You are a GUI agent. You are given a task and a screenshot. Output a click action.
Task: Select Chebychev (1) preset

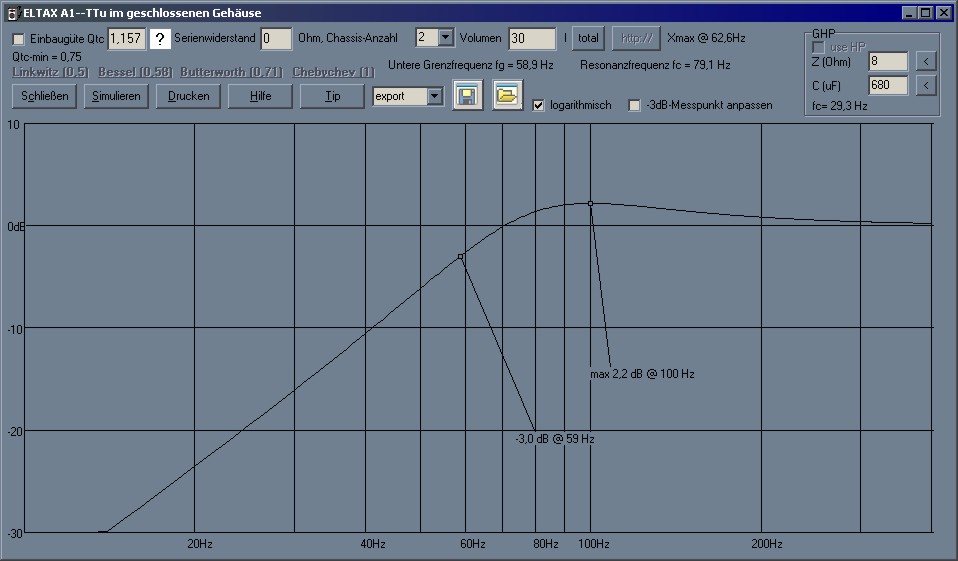tap(333, 72)
